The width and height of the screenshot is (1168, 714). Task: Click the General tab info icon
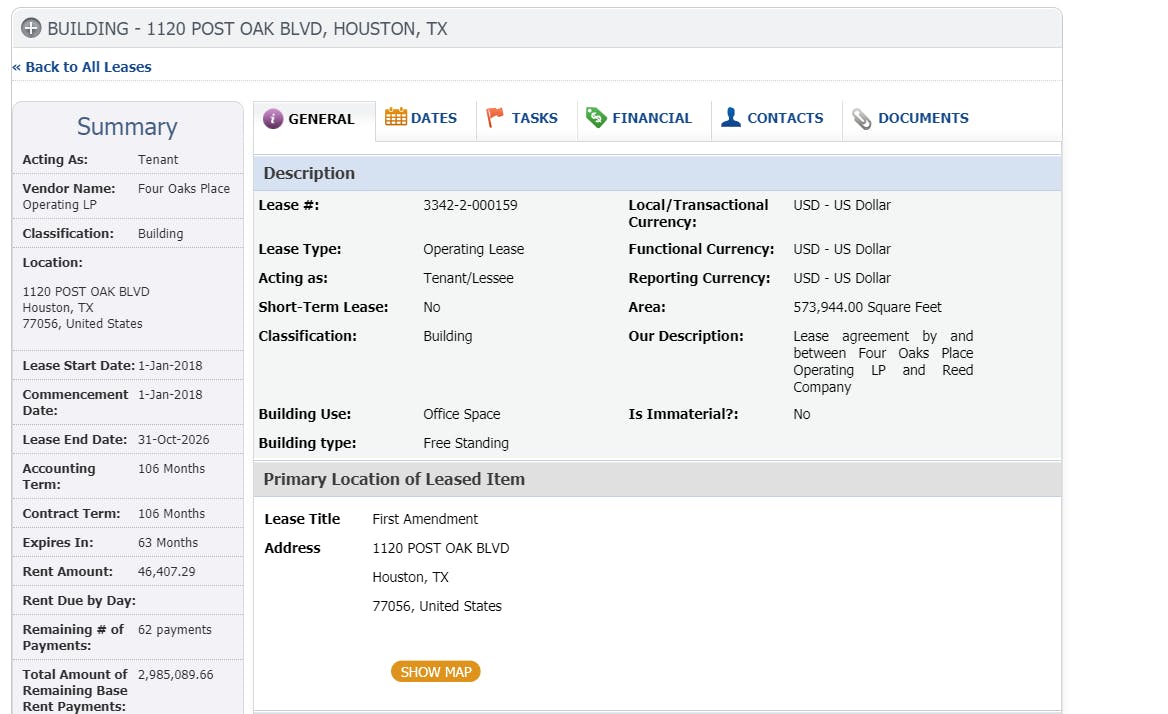click(273, 119)
